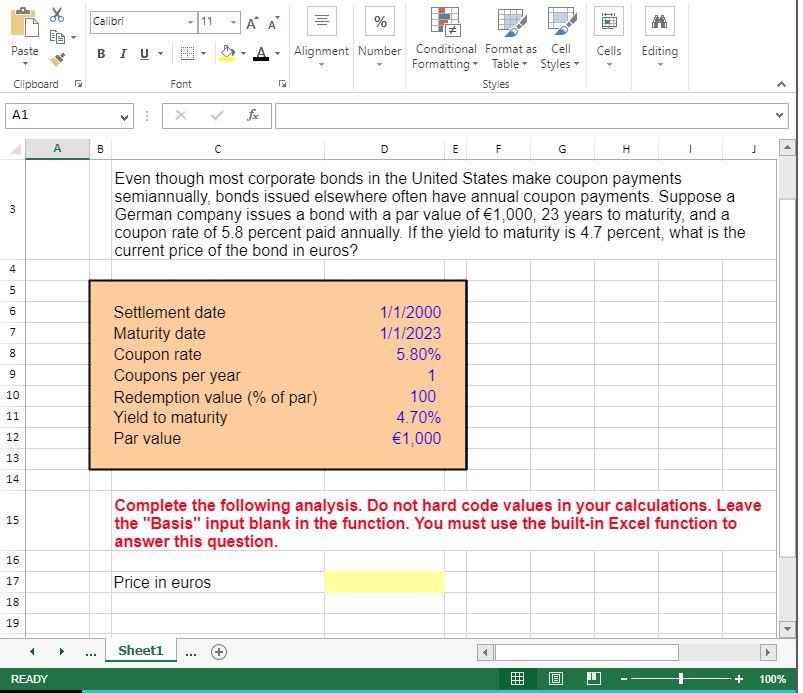Viewport: 803px width, 693px height.
Task: Open the Conditional Formatting icon
Action: click(x=446, y=22)
